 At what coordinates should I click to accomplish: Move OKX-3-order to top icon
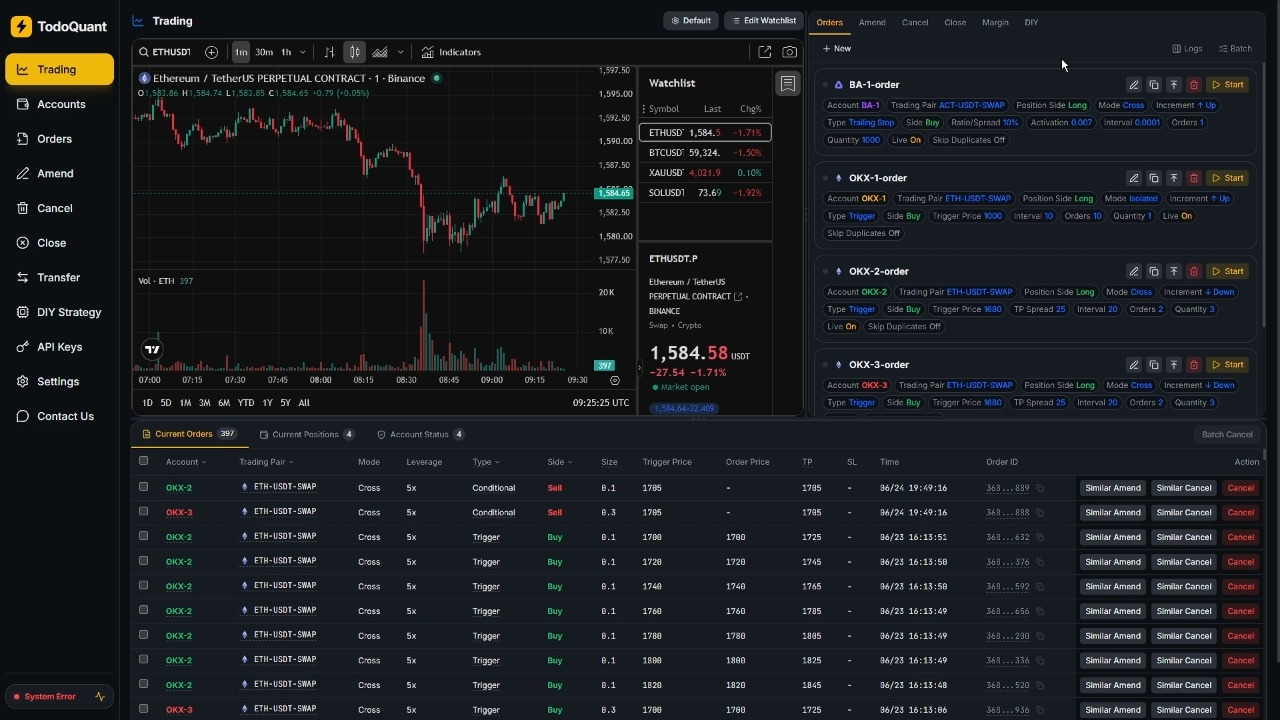click(x=1173, y=365)
